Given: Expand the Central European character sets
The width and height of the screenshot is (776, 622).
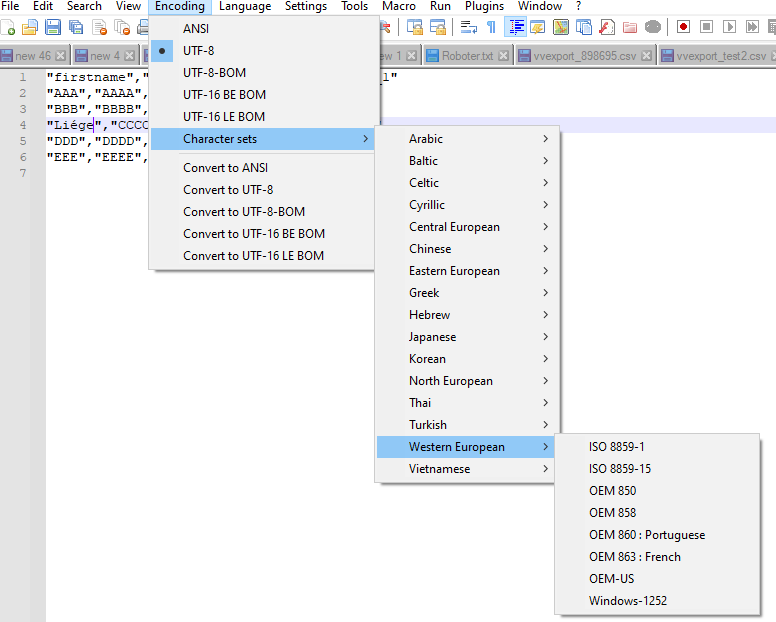Looking at the screenshot, I should (454, 227).
